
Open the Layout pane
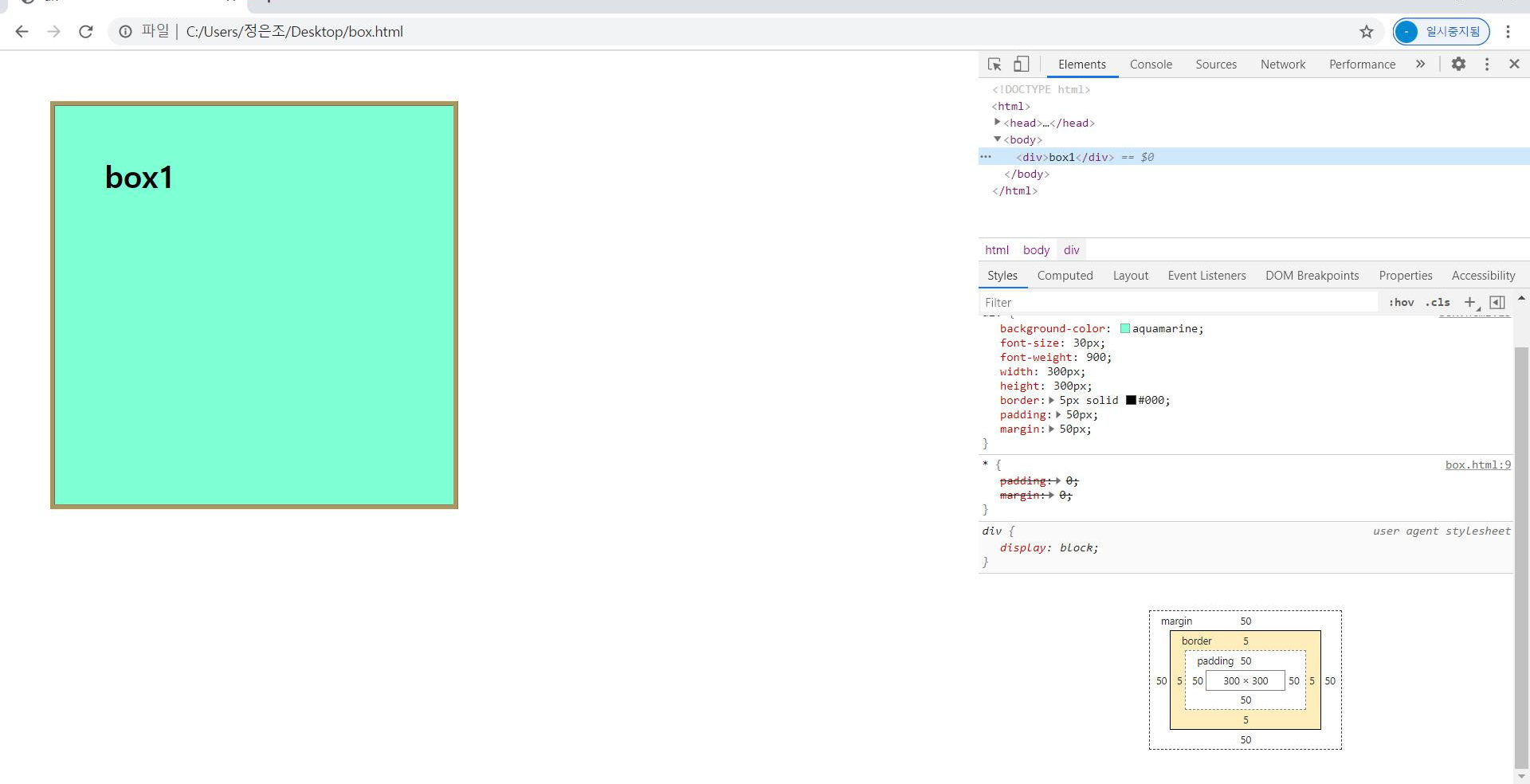click(x=1131, y=276)
